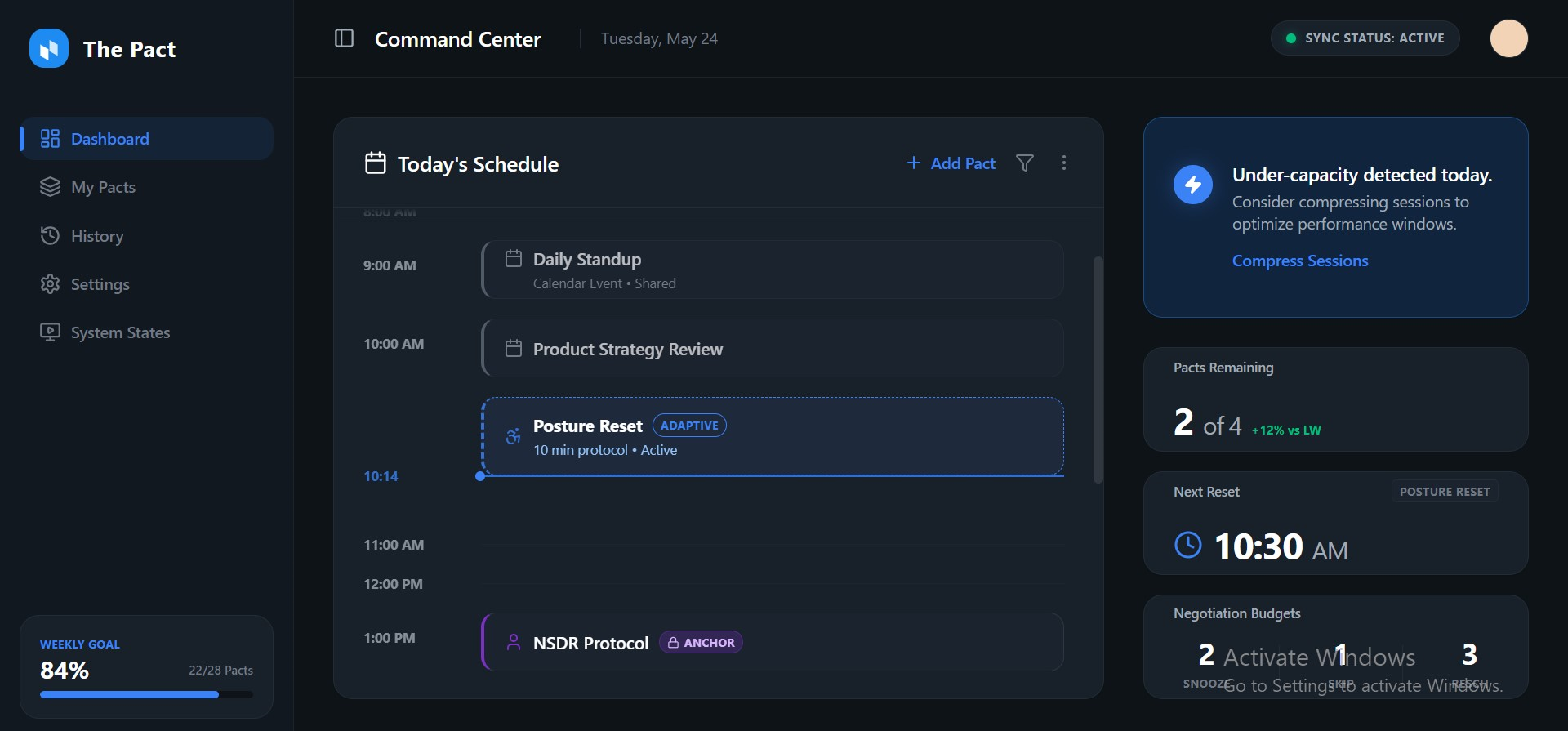1568x731 pixels.
Task: Open the user avatar profile
Action: tap(1508, 38)
